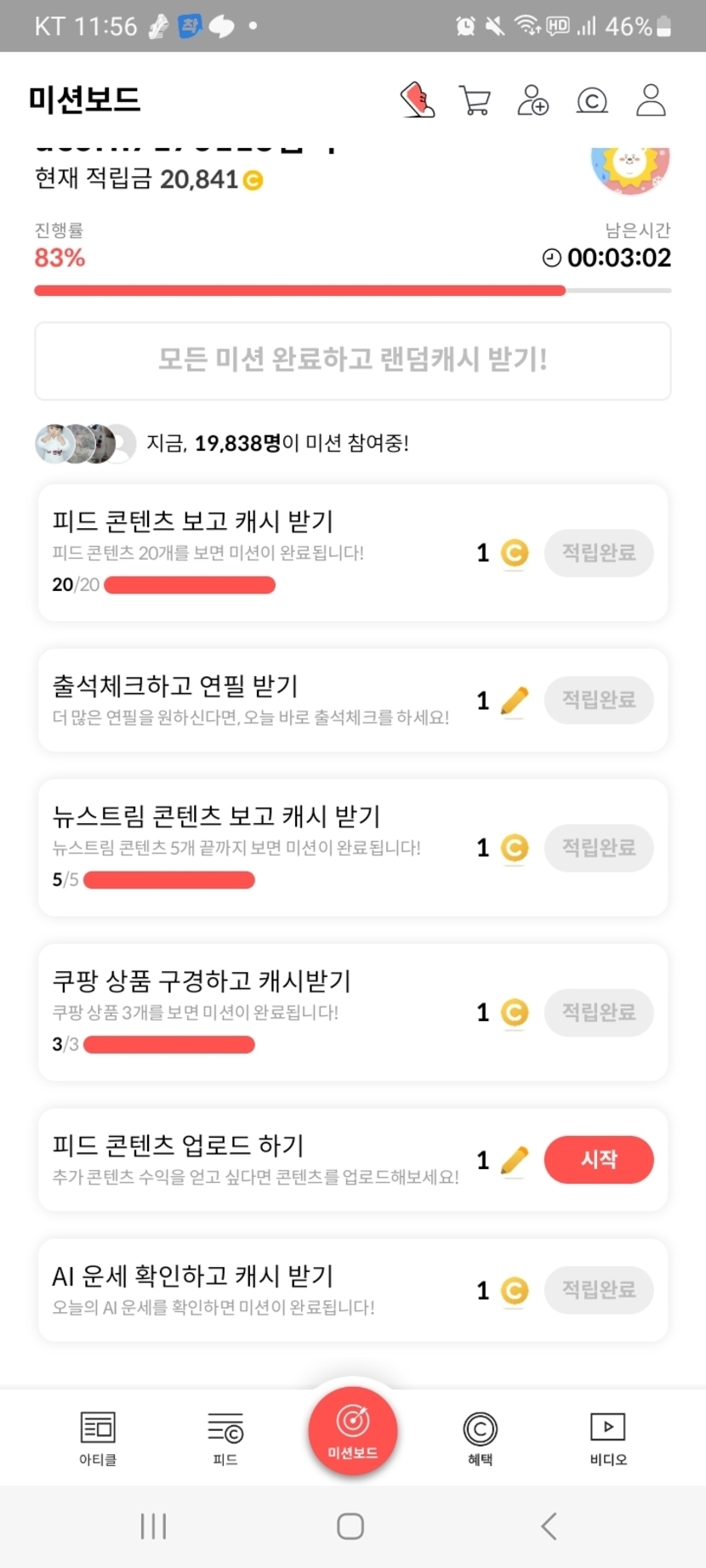
Task: Tap the participant avatars group
Action: [85, 443]
